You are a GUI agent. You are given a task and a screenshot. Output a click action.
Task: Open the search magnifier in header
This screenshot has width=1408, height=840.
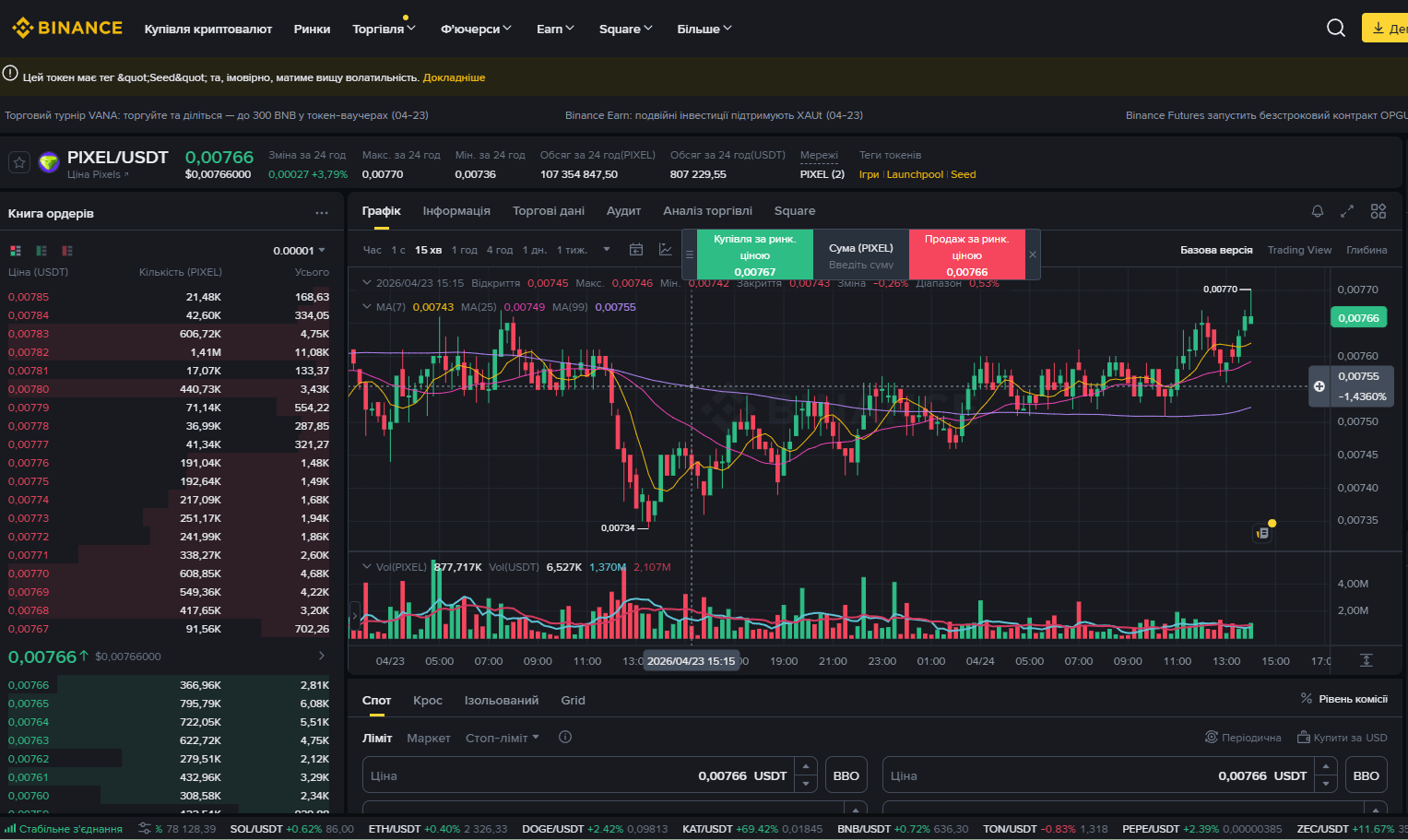coord(1336,28)
